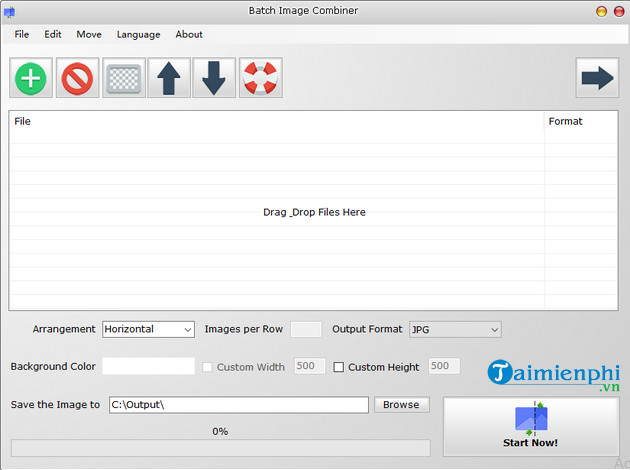Image resolution: width=630 pixels, height=470 pixels.
Task: Focus the Images per Row field
Action: [306, 329]
